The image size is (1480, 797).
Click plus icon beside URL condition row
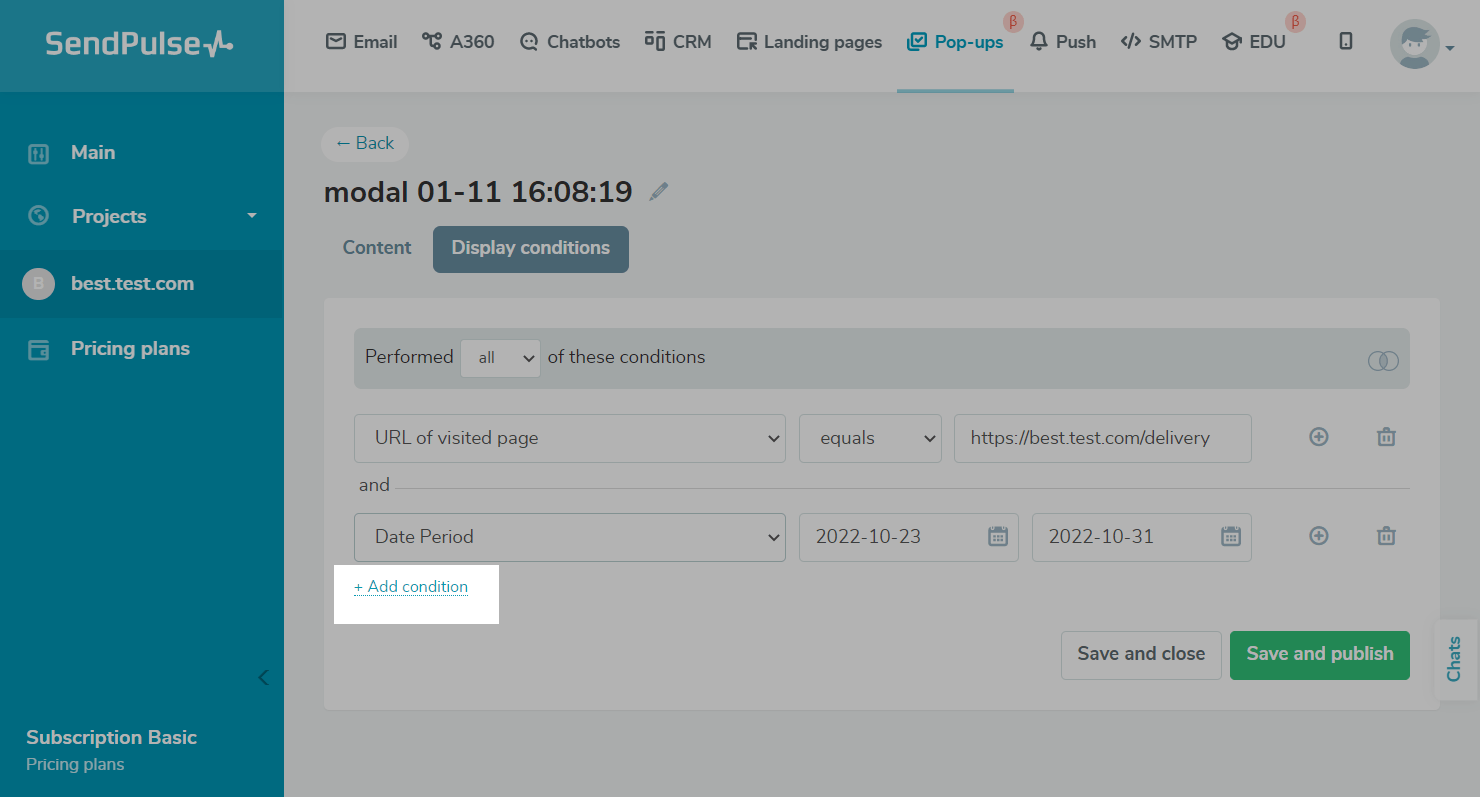[1319, 437]
